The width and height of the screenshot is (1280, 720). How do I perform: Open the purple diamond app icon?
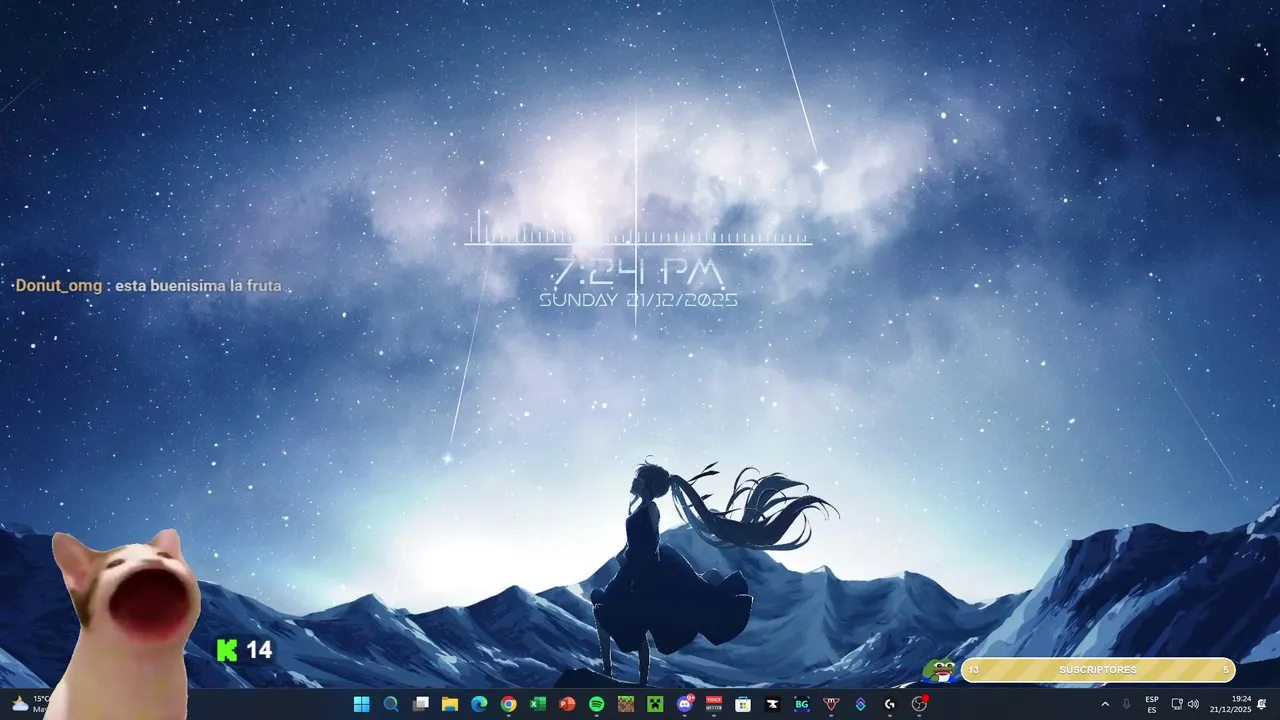[x=860, y=704]
